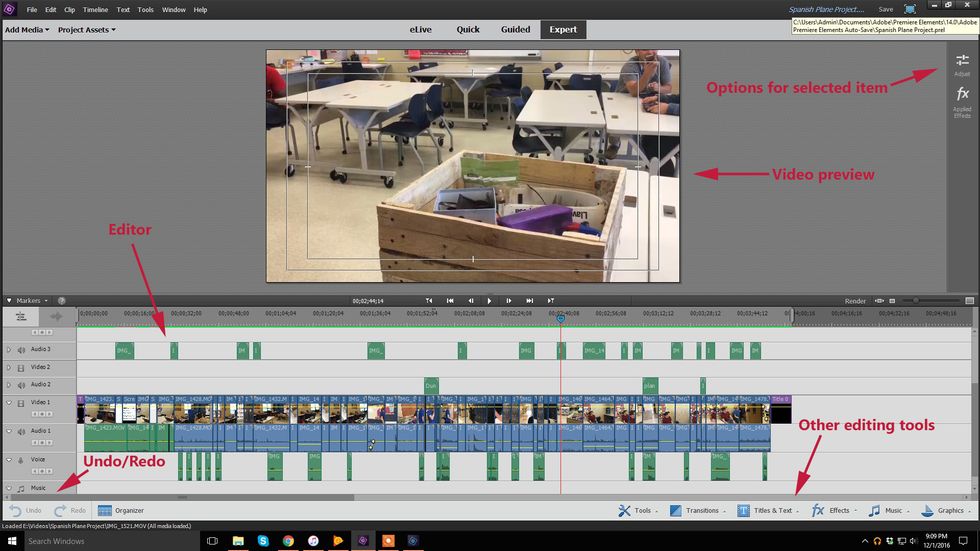Open the Add Media dropdown

27,30
